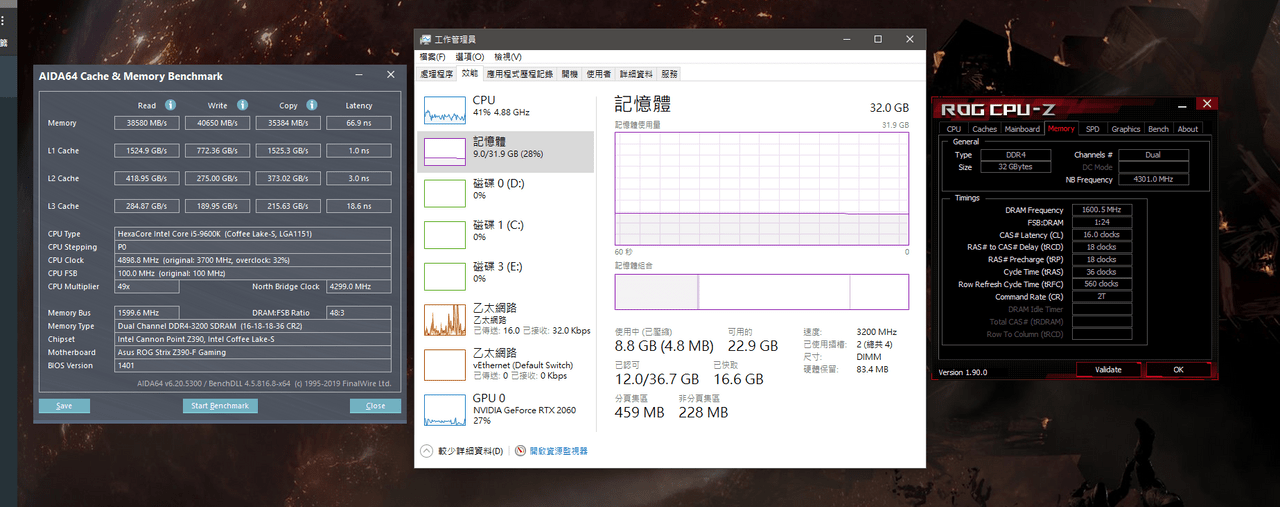Screen dimensions: 1280x507
Task: Click the Copy column info icon in AIDA64
Action: tap(313, 105)
